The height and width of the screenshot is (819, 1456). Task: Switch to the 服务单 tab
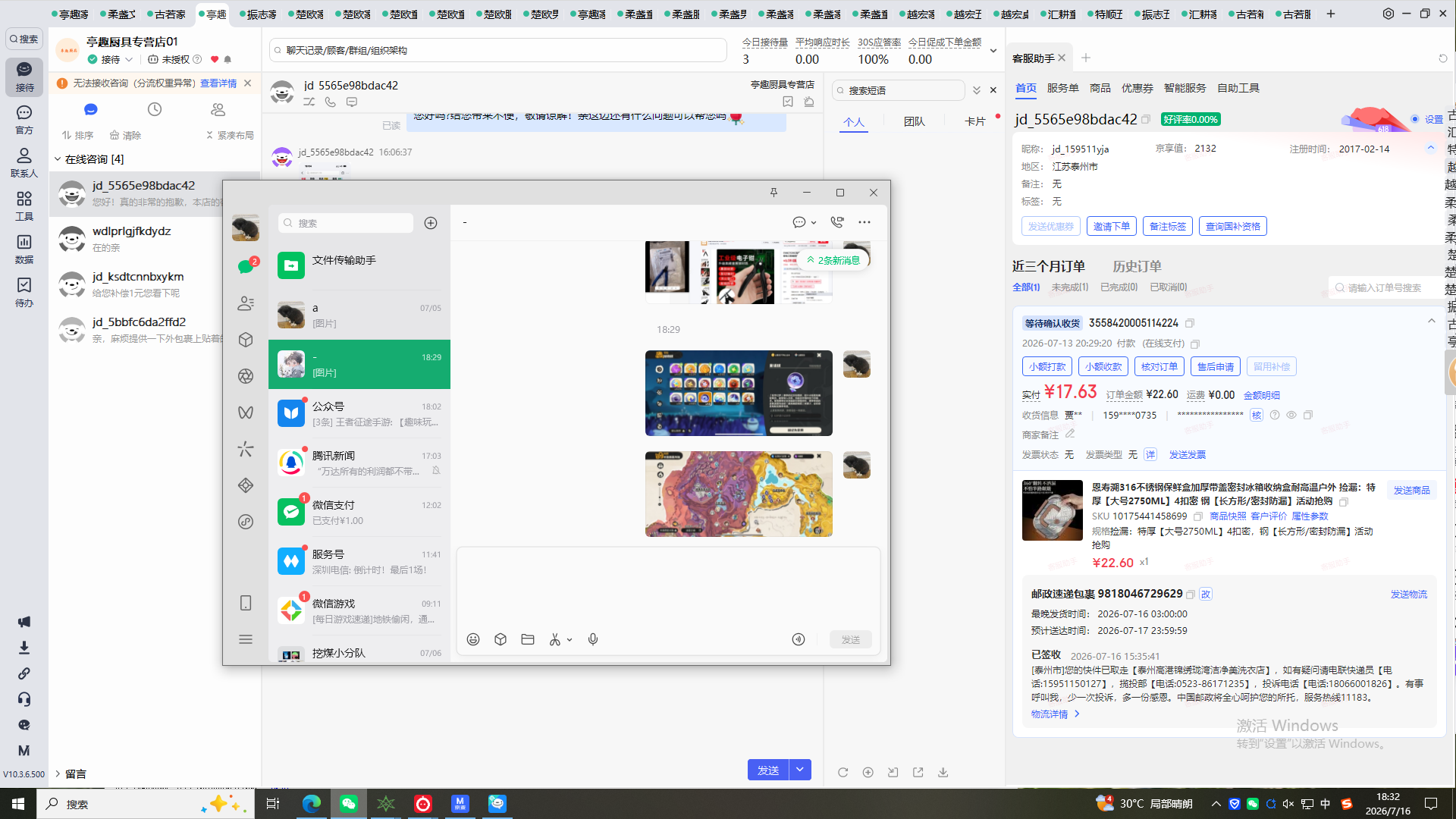pos(1062,88)
